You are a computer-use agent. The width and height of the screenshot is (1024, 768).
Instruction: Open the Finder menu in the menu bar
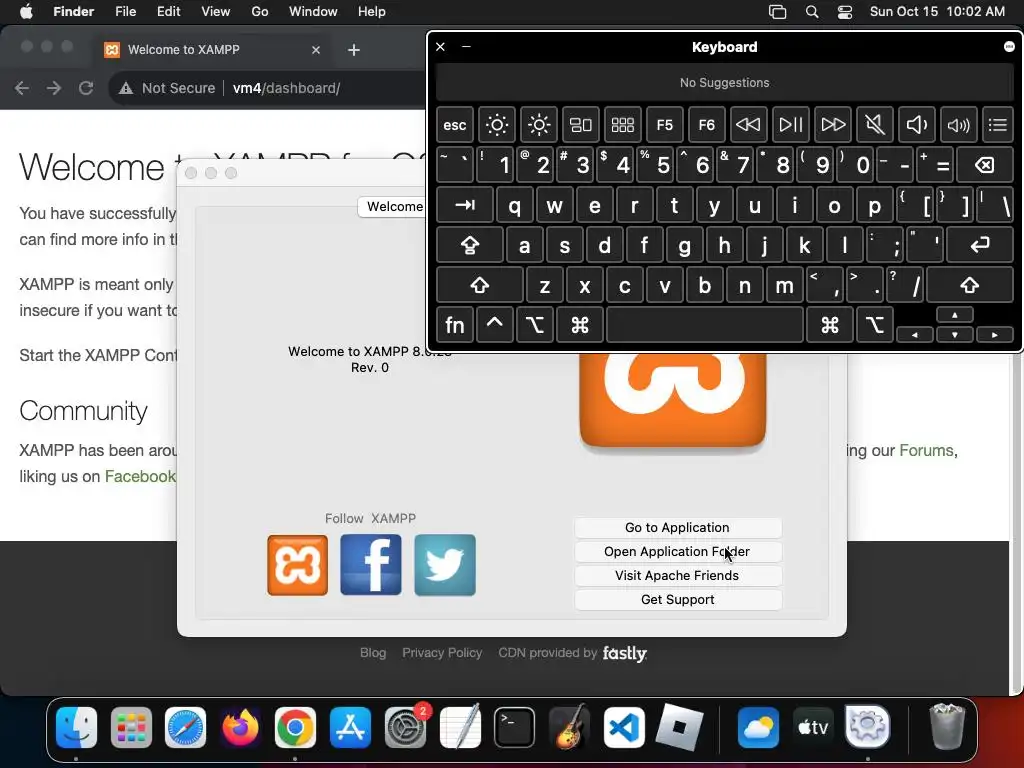(73, 12)
